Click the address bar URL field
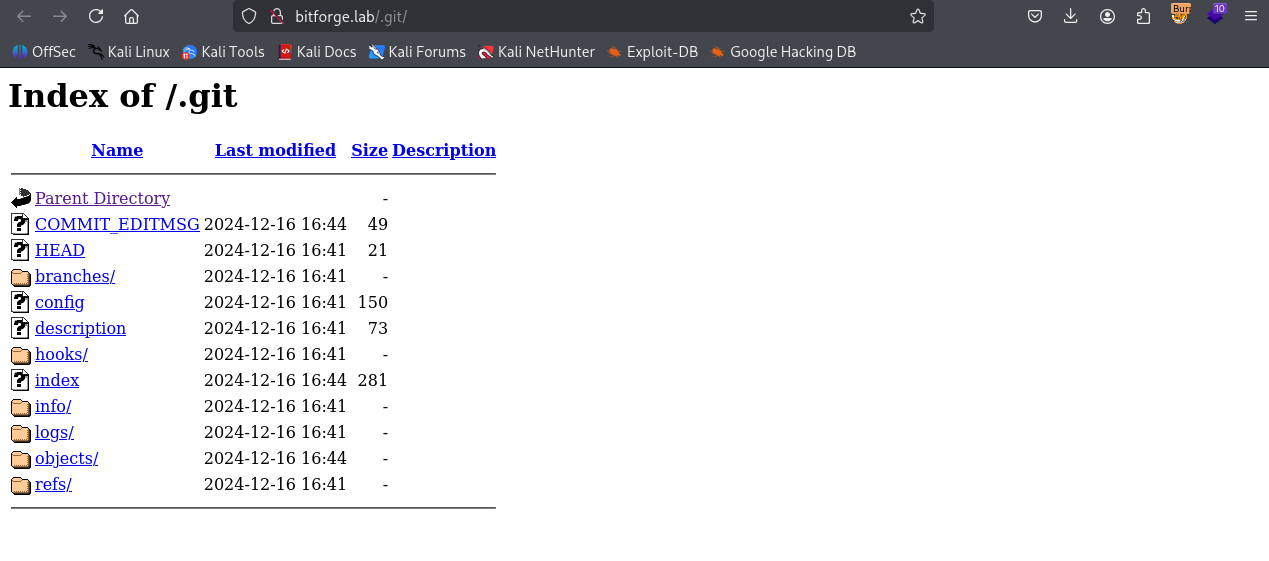This screenshot has height=561, width=1269. [600, 16]
